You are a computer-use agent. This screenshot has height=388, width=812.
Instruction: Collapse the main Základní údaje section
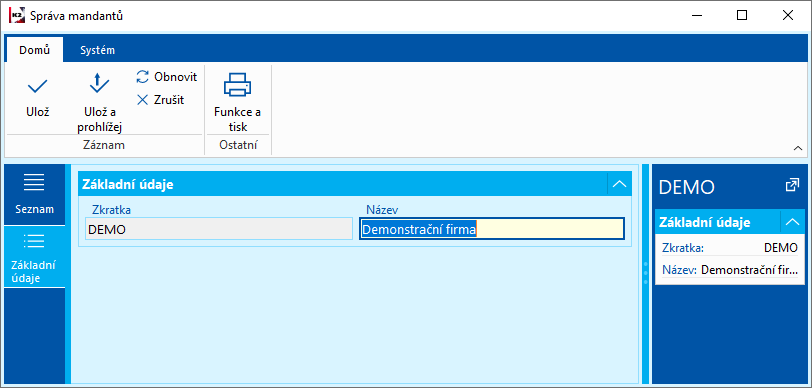pos(619,184)
